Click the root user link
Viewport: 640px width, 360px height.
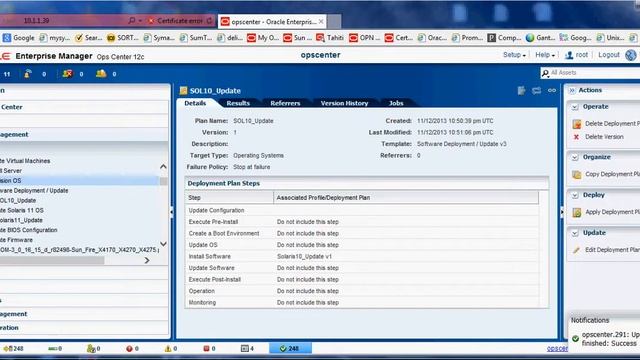coord(582,55)
